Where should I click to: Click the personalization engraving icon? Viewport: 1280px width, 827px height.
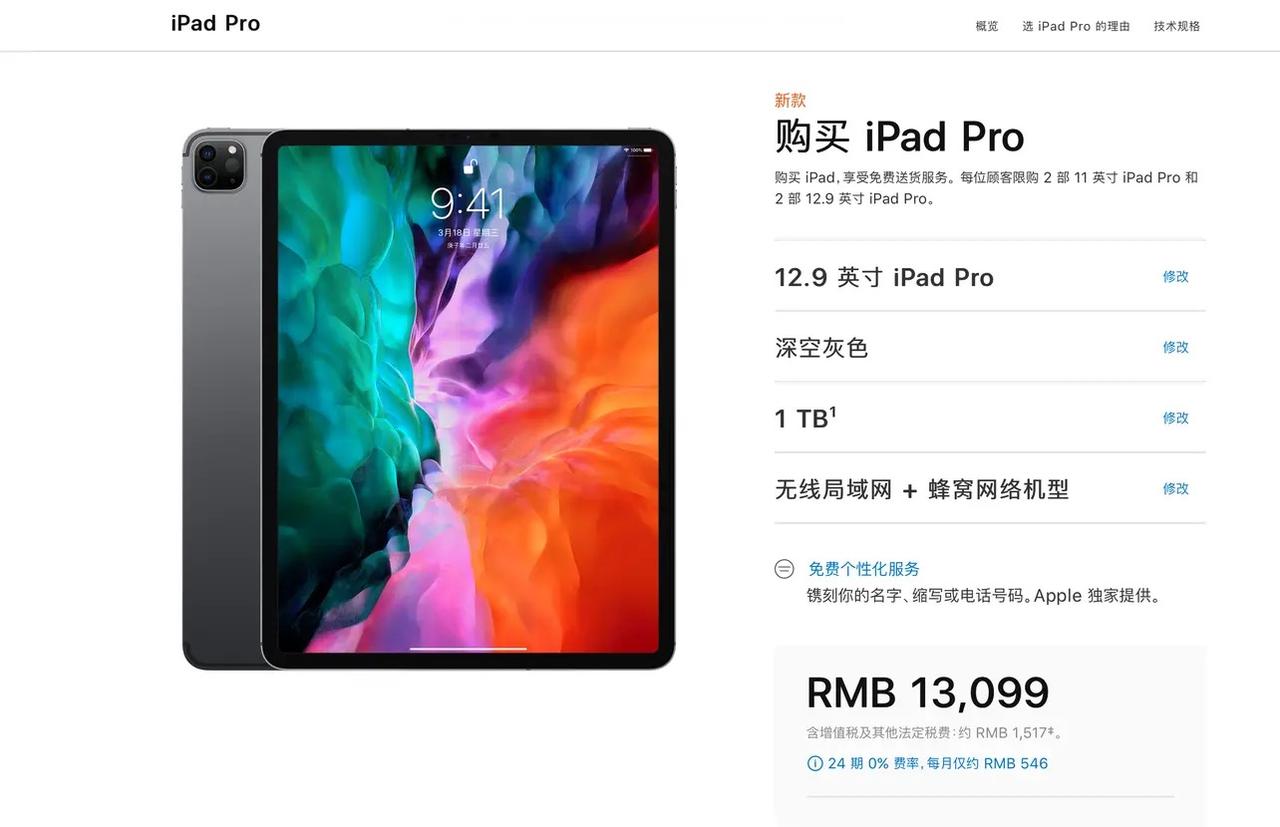pos(785,569)
